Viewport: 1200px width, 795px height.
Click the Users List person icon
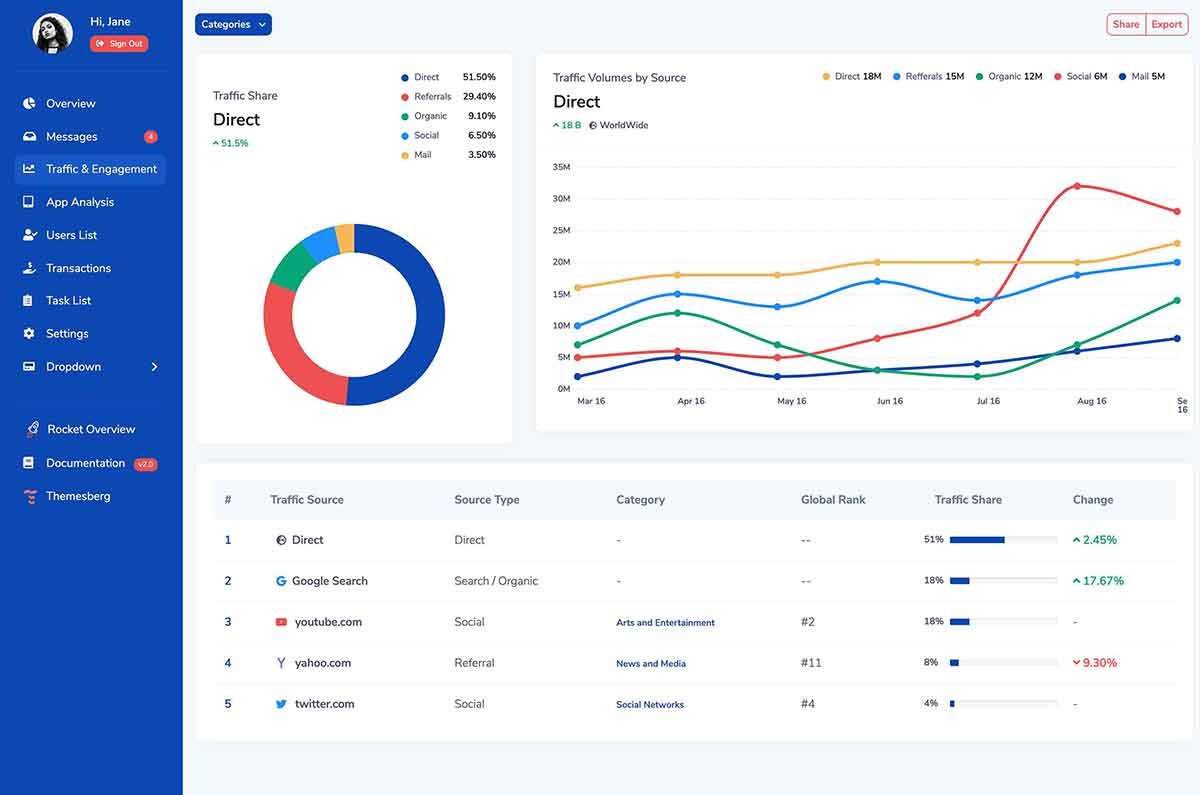coord(29,235)
